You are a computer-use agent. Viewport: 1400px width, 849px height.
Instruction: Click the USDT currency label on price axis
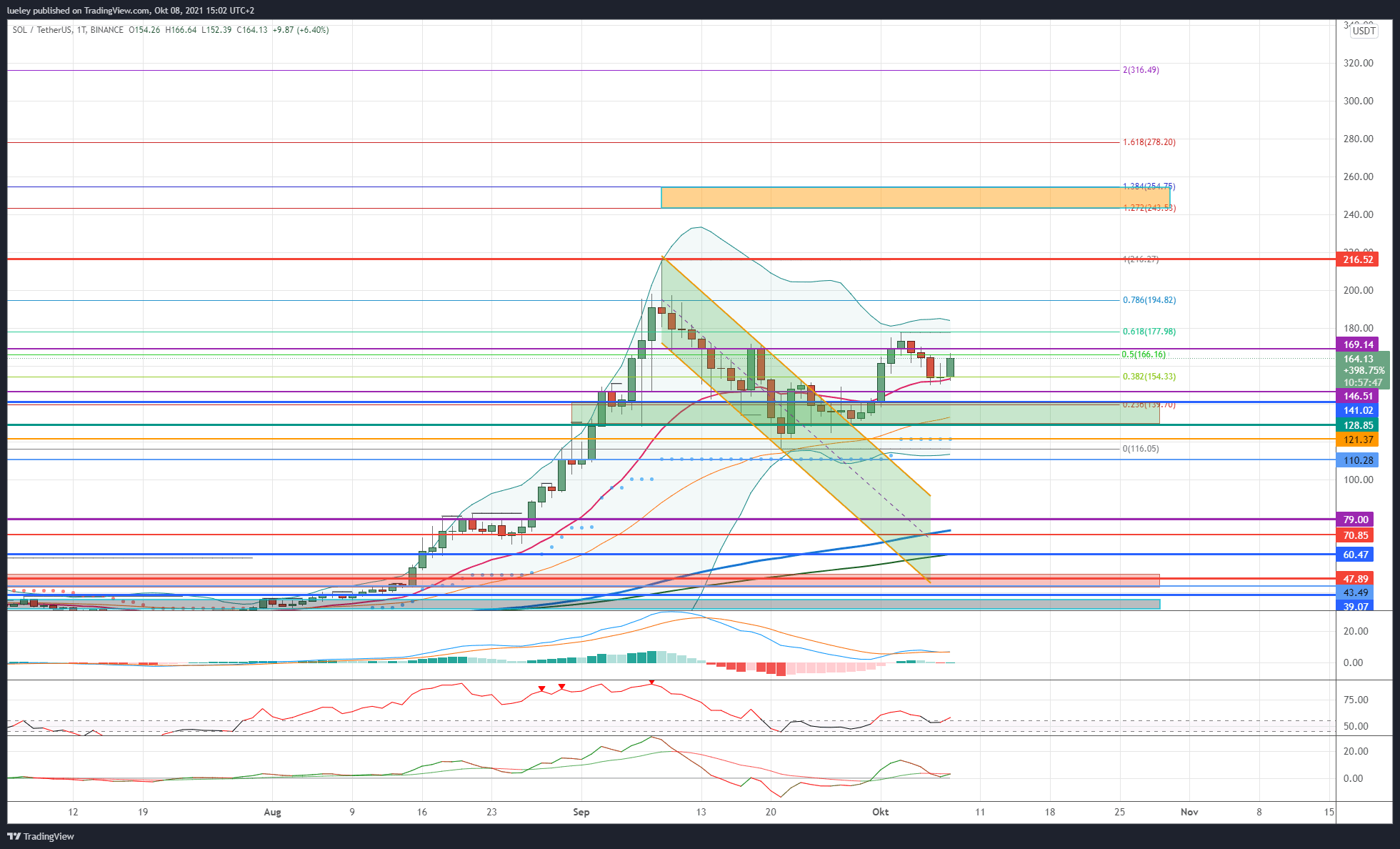[1364, 31]
